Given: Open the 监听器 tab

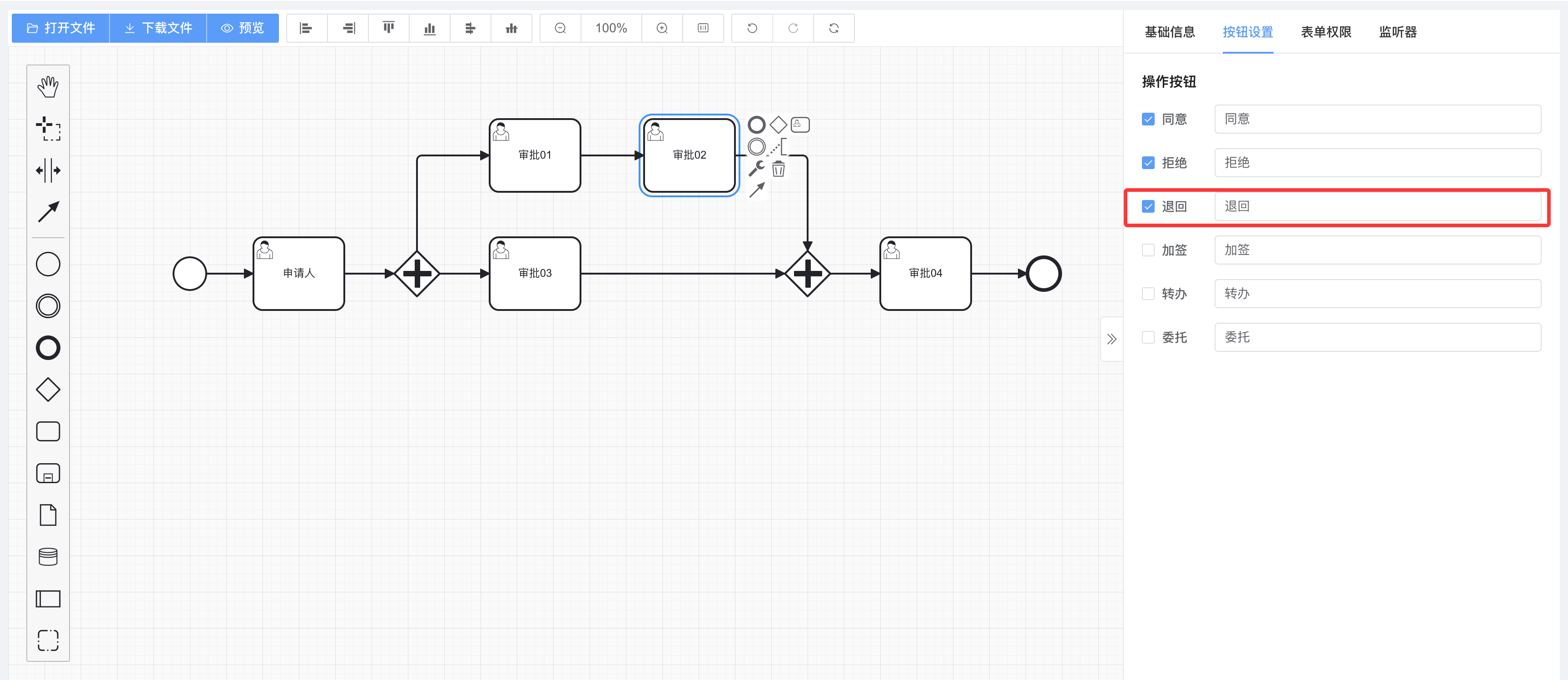Looking at the screenshot, I should pyautogui.click(x=1398, y=32).
